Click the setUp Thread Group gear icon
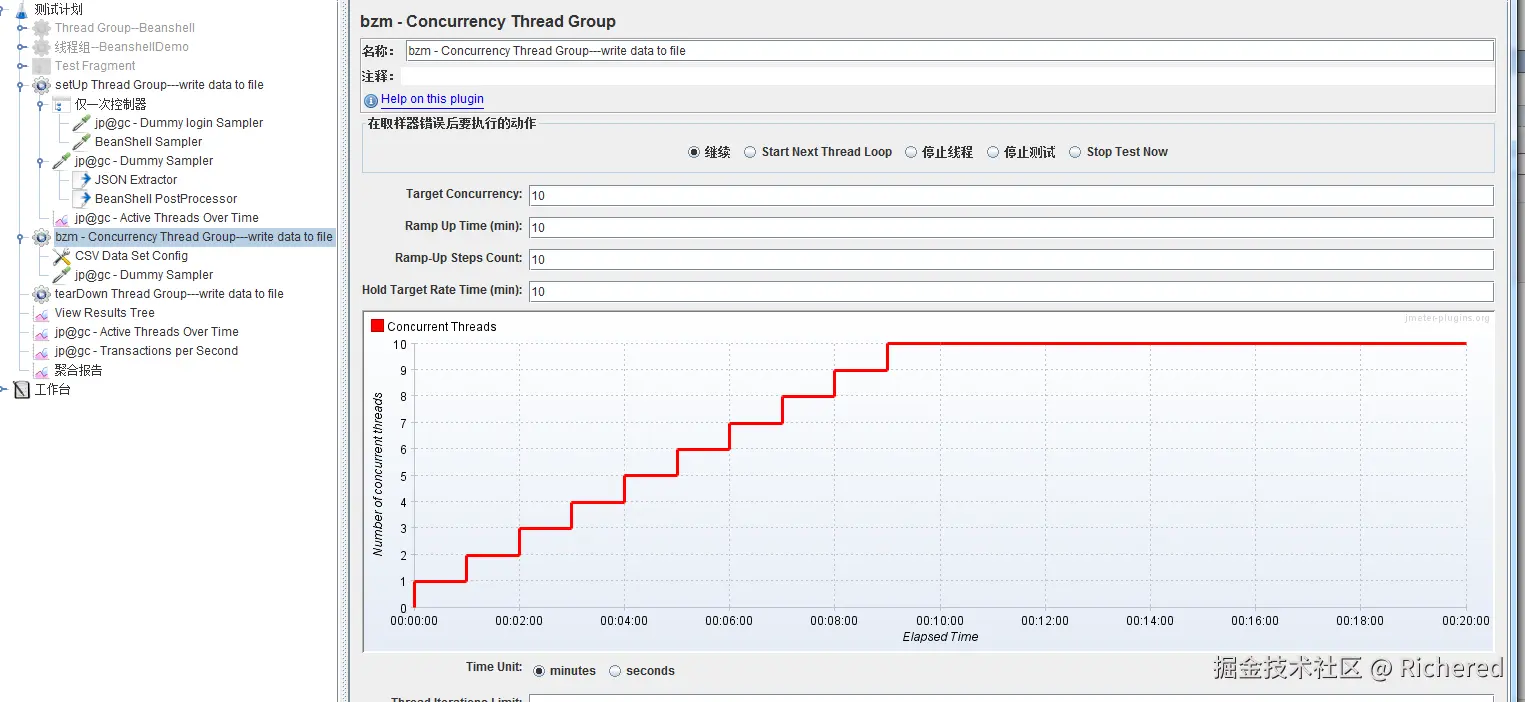Image resolution: width=1525 pixels, height=702 pixels. 41,85
